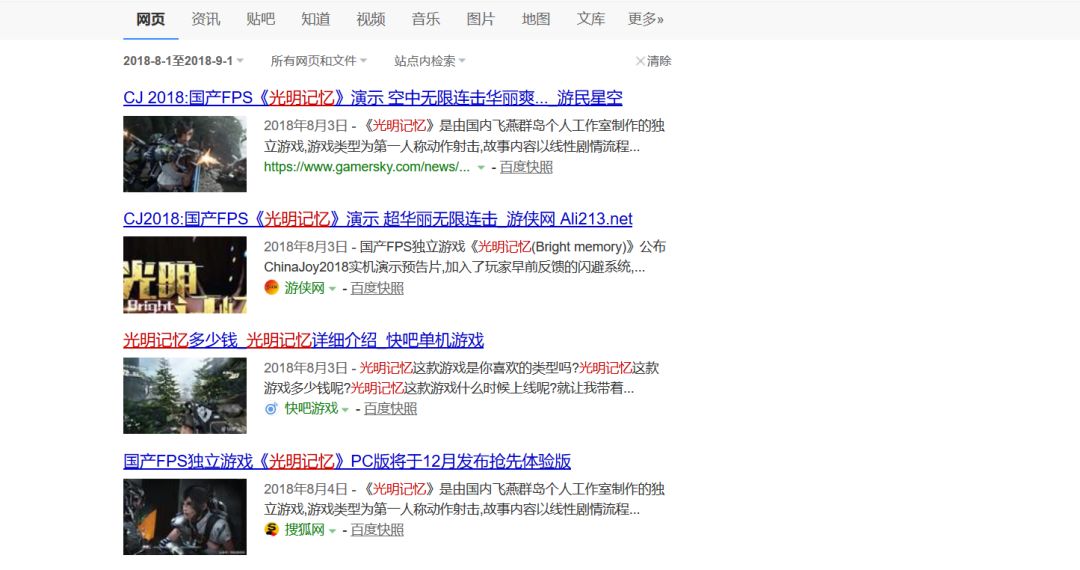Click the thumbnail of the 搜狐网 result
The height and width of the screenshot is (570, 1080).
185,517
